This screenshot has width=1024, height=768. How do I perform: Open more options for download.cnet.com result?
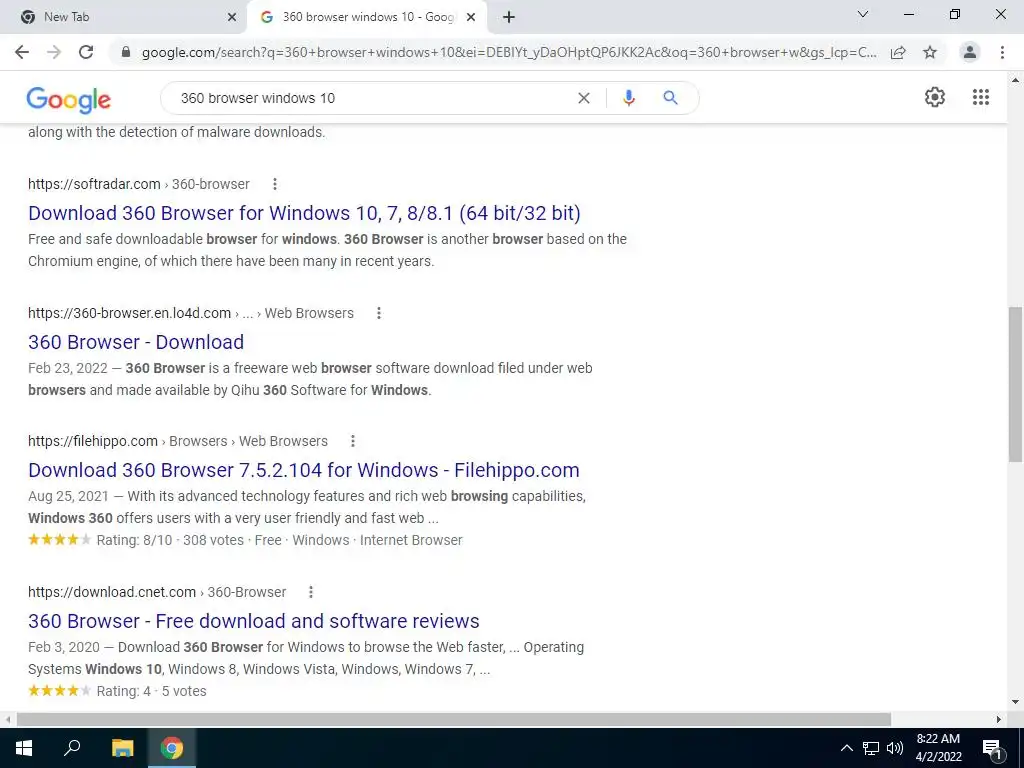[311, 592]
